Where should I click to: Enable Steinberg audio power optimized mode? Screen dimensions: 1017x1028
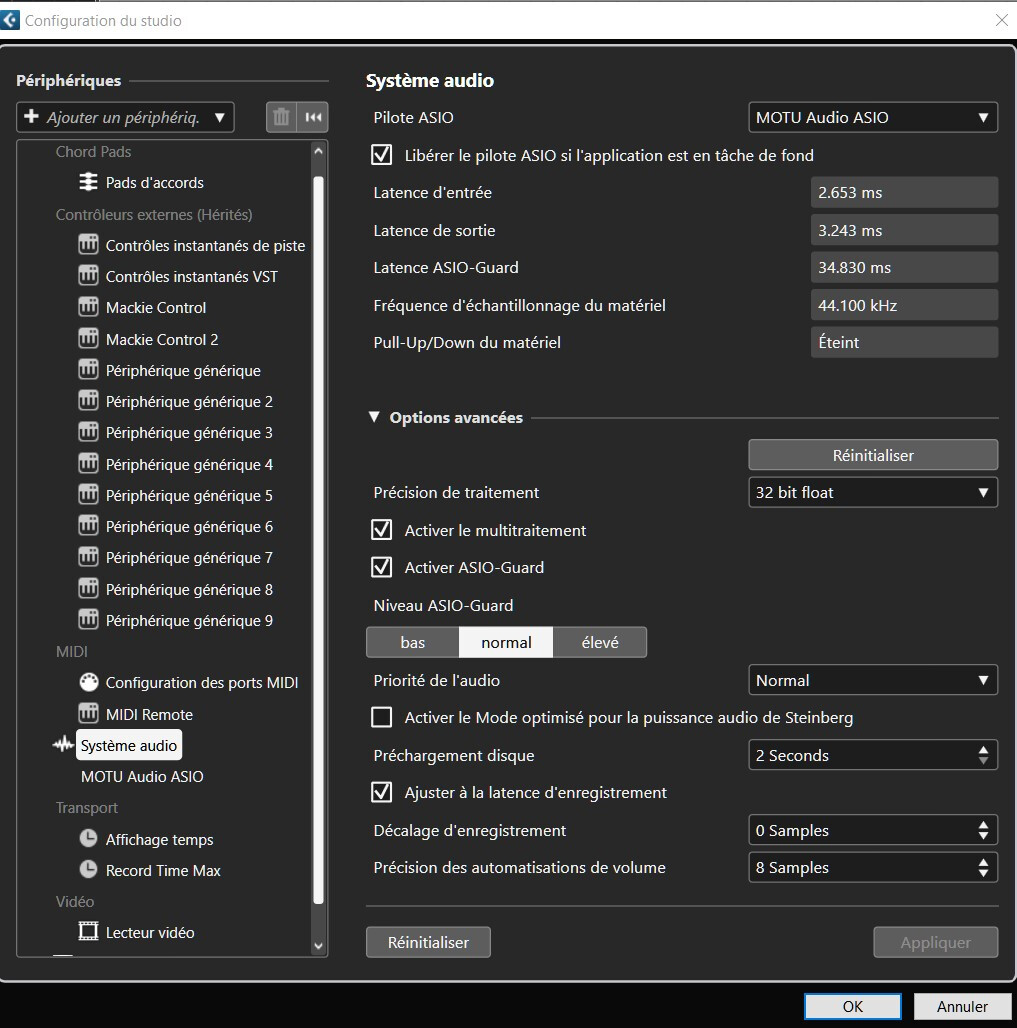point(382,717)
